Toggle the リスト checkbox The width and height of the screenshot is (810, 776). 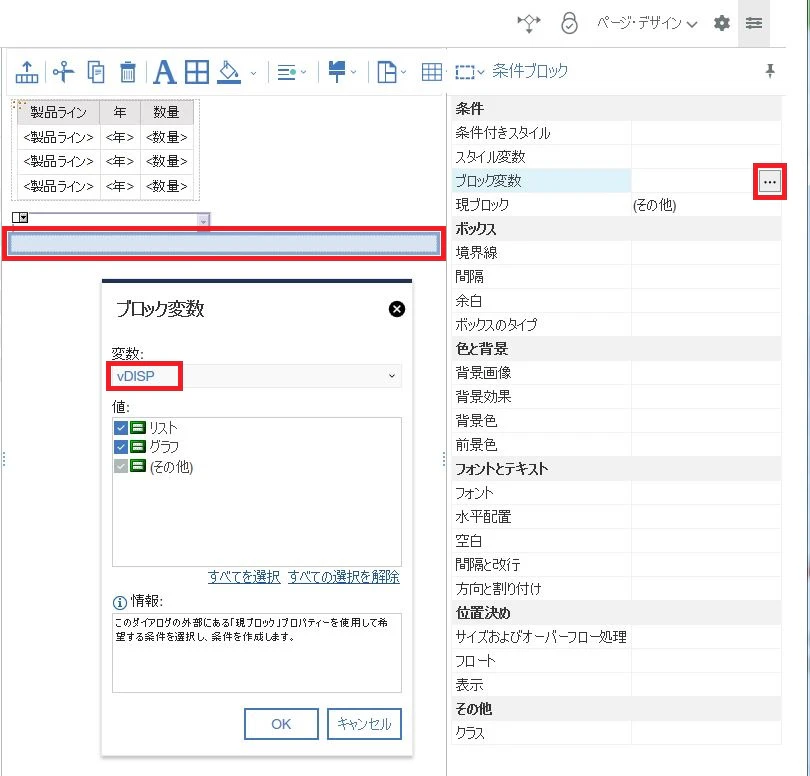click(120, 428)
